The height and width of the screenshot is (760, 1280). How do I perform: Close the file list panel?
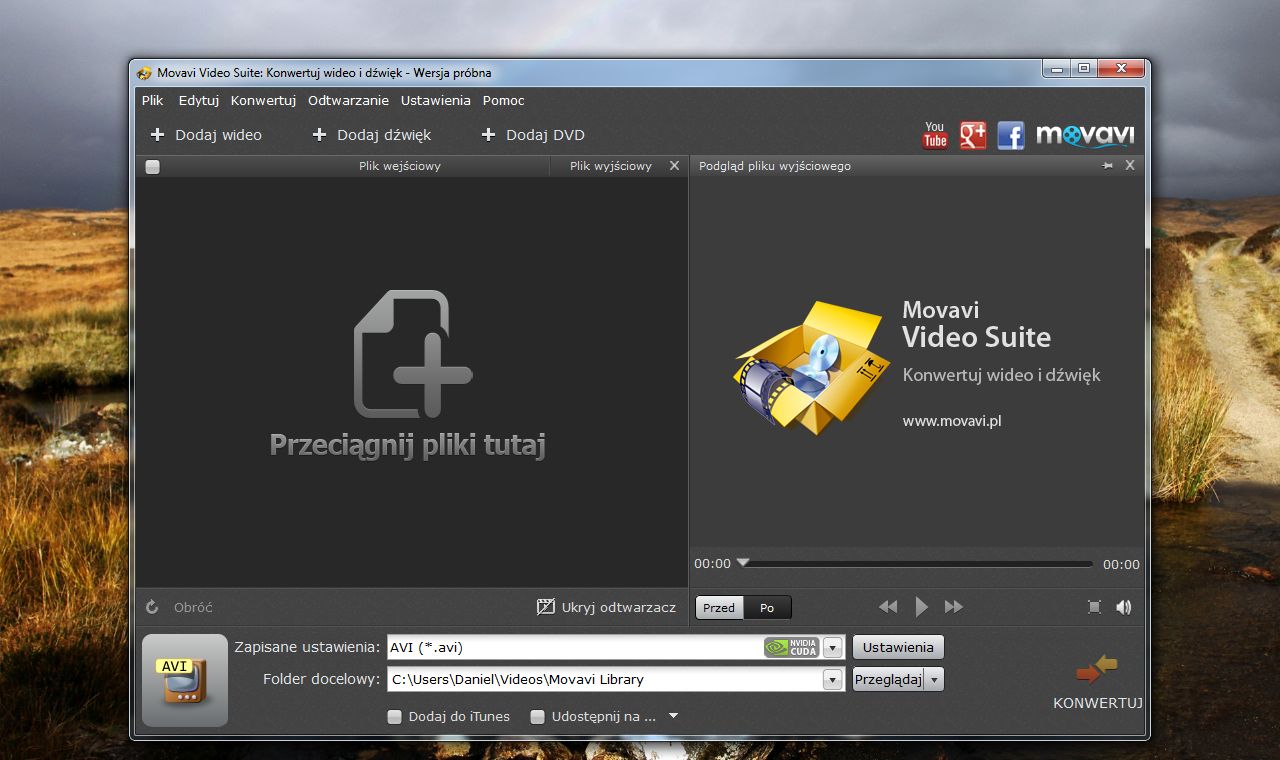[674, 166]
